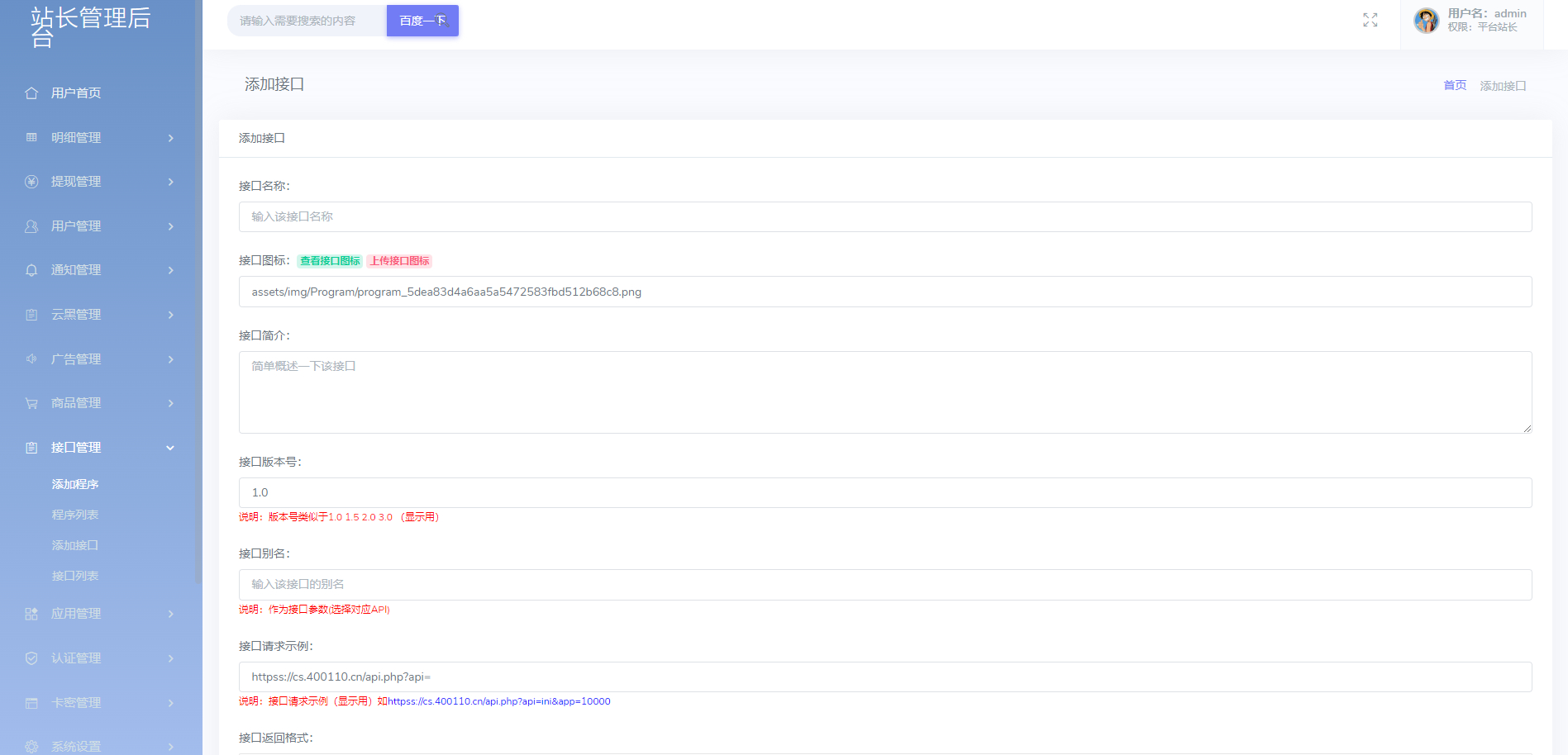Click the home icon beside 用户首页
The image size is (1568, 755).
31,93
